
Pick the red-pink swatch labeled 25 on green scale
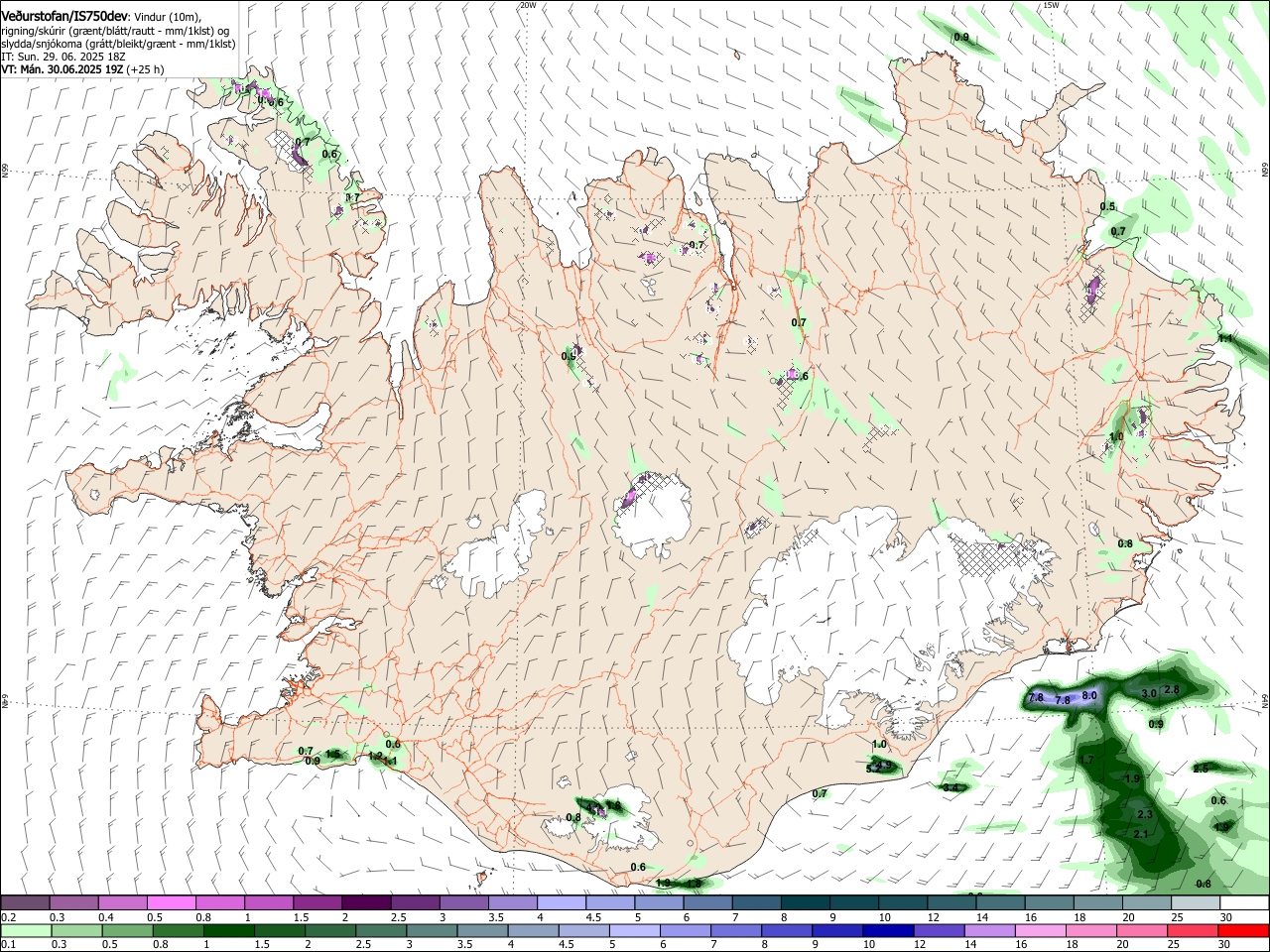point(1195,931)
